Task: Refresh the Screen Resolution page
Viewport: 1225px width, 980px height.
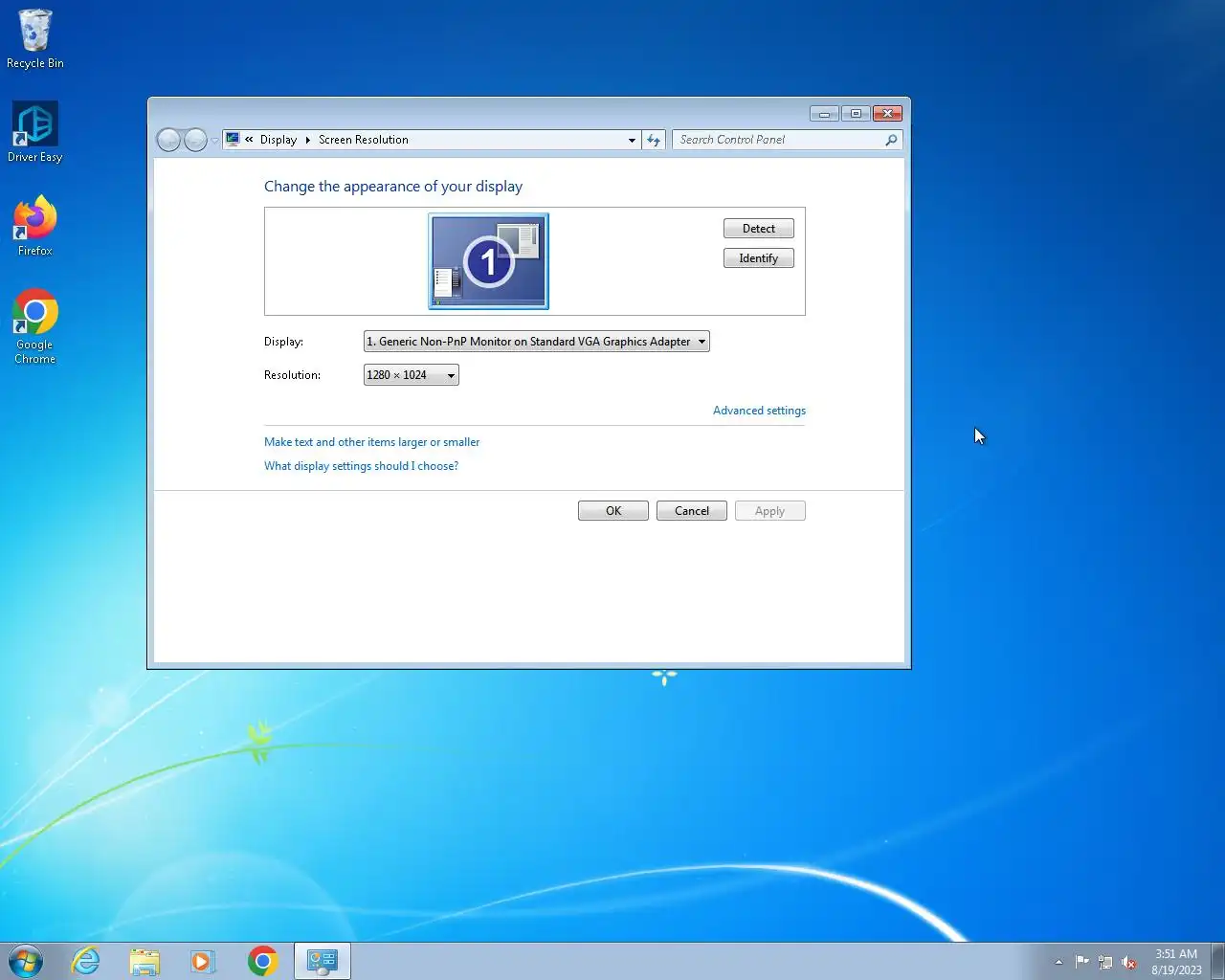Action: 654,140
